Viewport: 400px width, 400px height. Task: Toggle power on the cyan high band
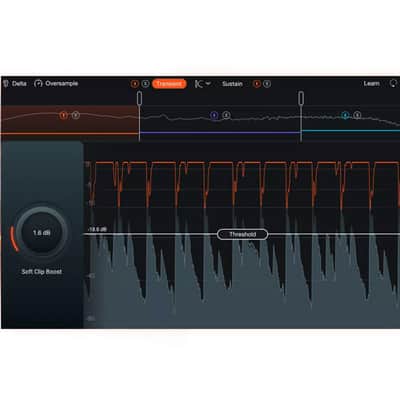tap(345, 115)
